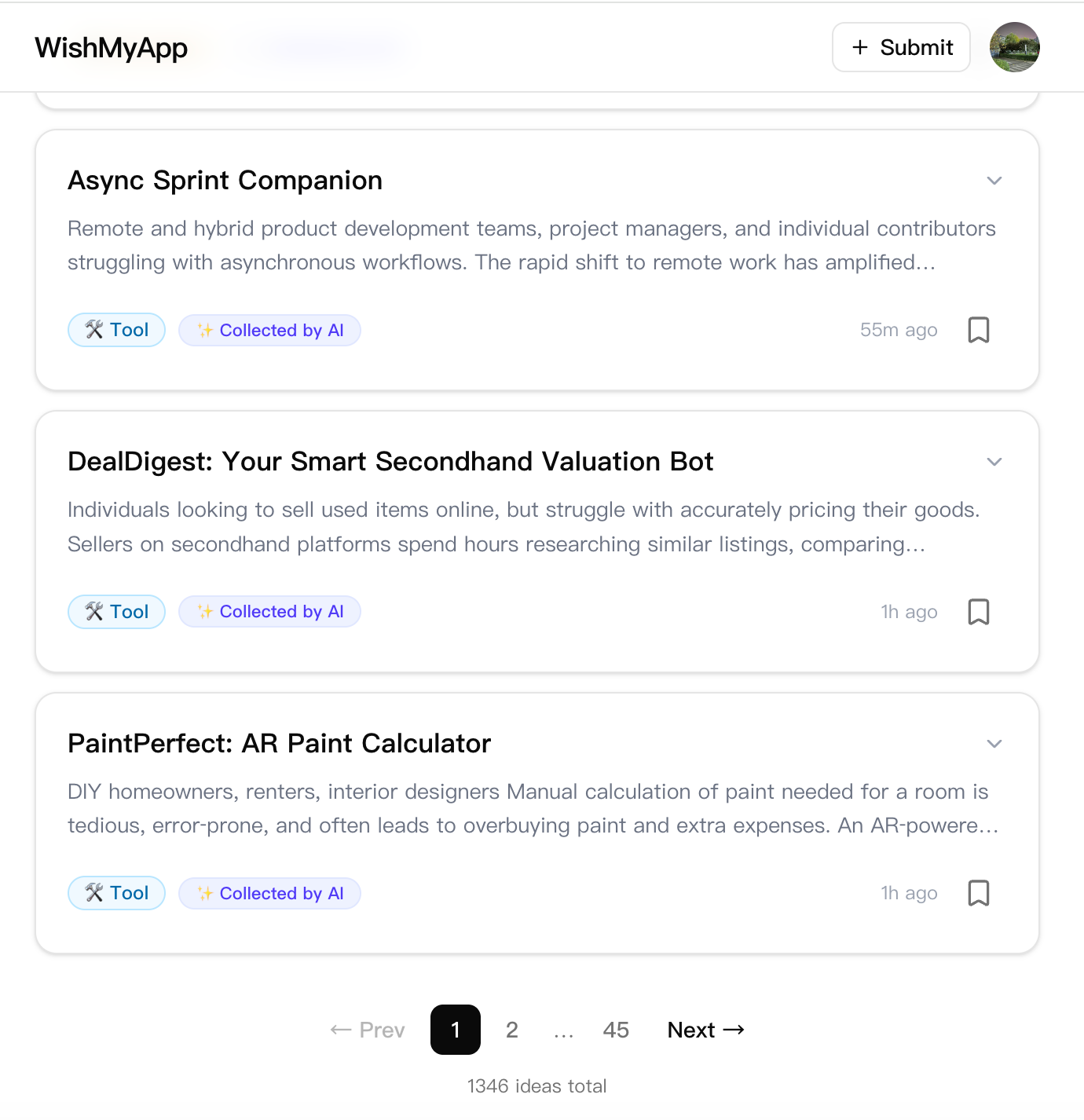
Task: Expand the DealDigest card details
Action: [994, 462]
